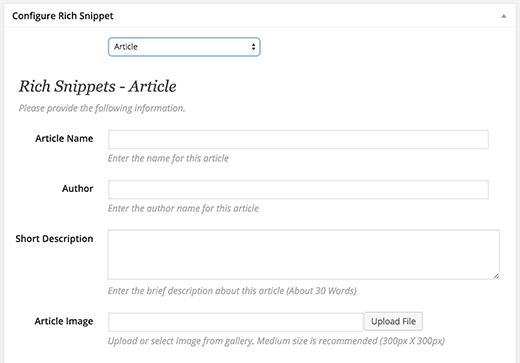Click the Article Image label
The height and width of the screenshot is (363, 520).
64,321
